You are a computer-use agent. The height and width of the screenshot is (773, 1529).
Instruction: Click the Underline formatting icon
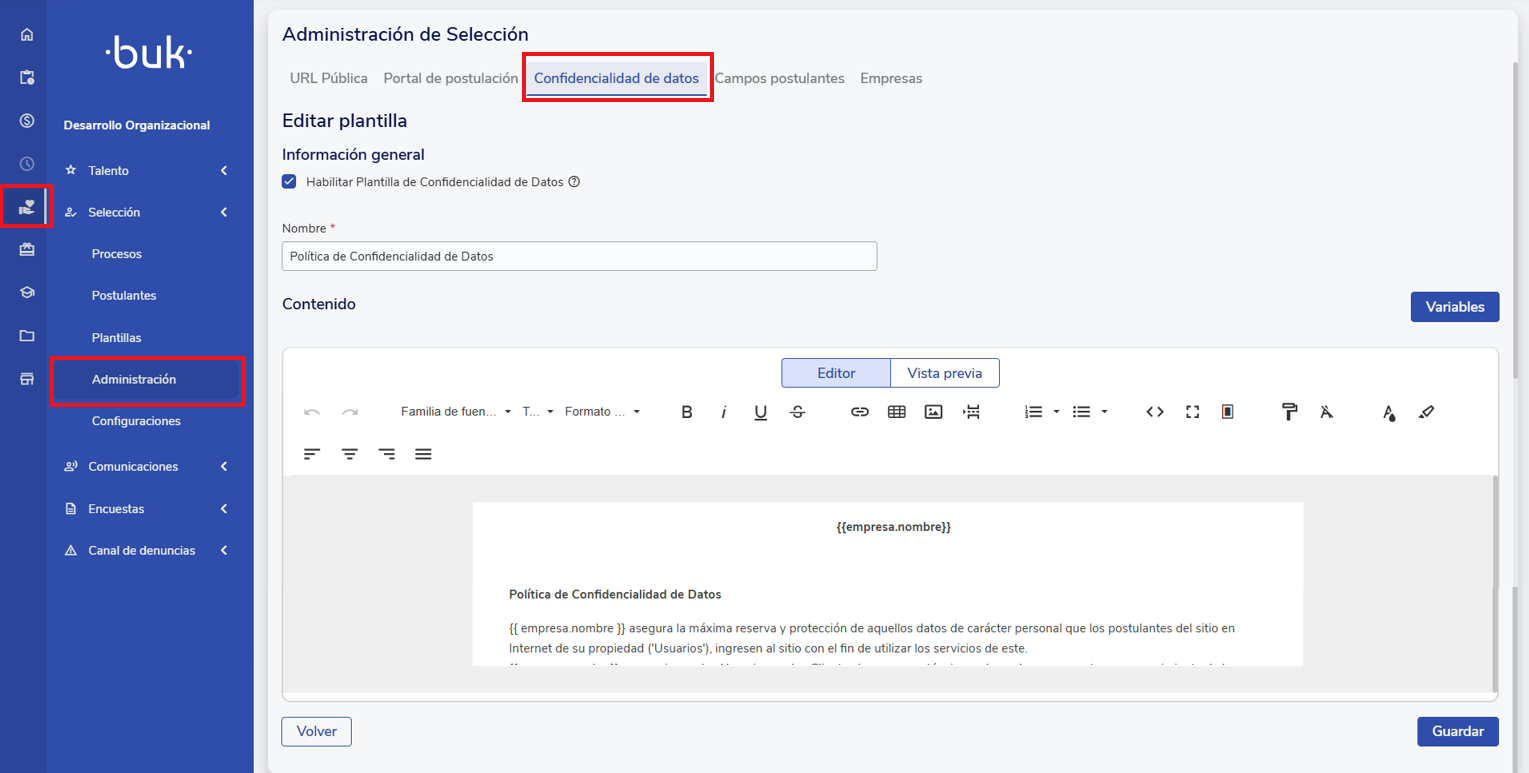coord(760,412)
